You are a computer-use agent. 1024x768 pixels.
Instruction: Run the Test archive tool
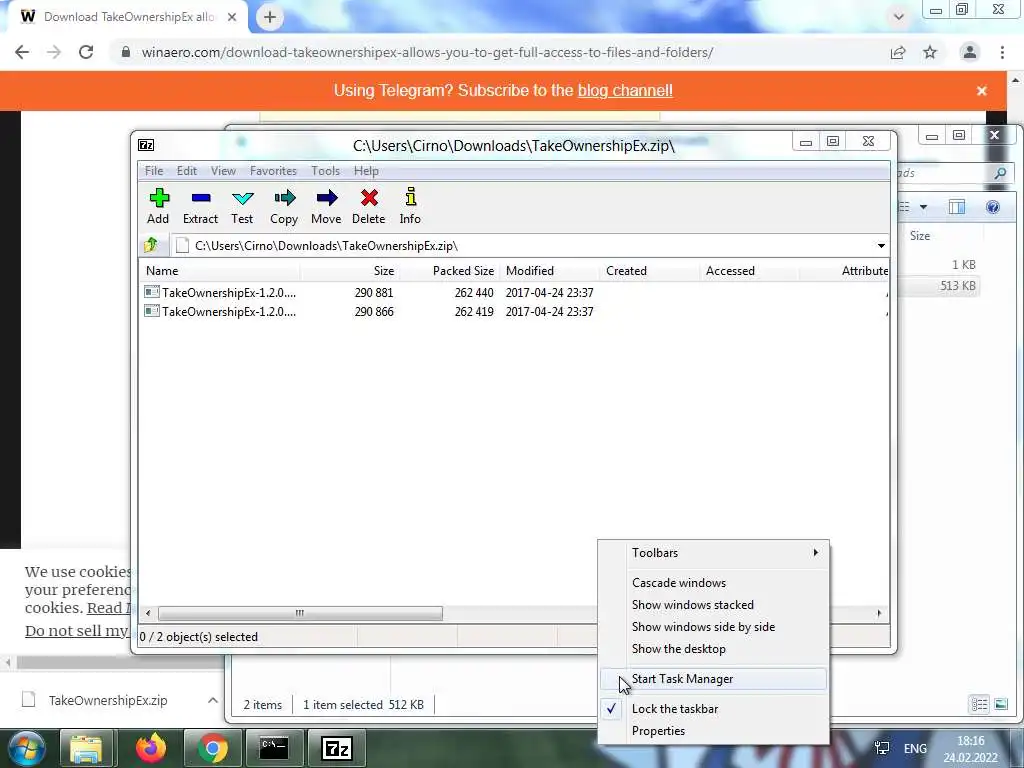click(x=242, y=206)
